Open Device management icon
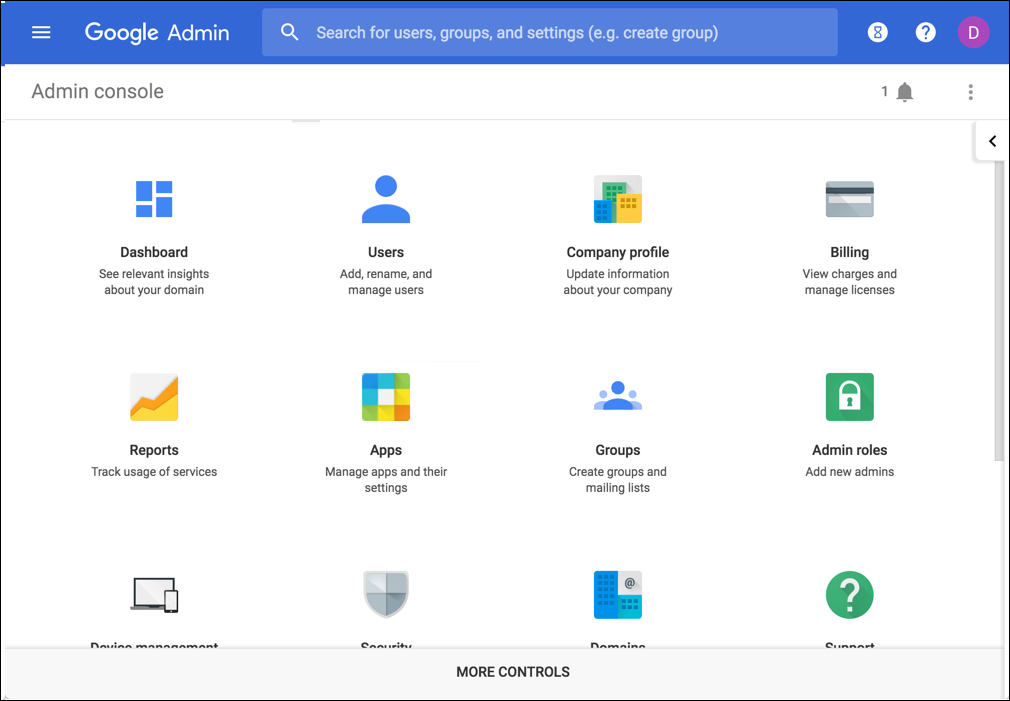 154,595
